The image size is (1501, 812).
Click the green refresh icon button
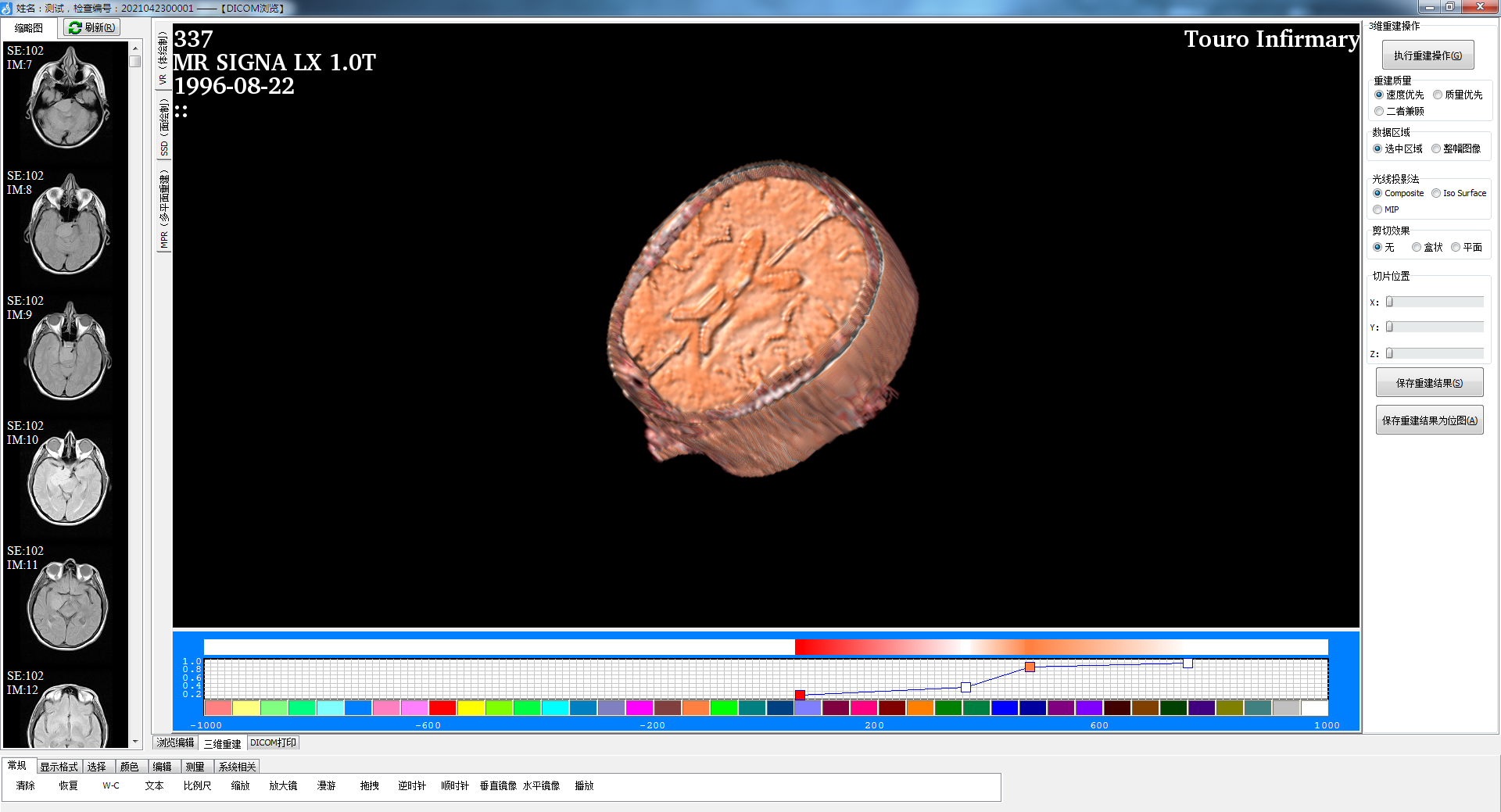pyautogui.click(x=91, y=27)
